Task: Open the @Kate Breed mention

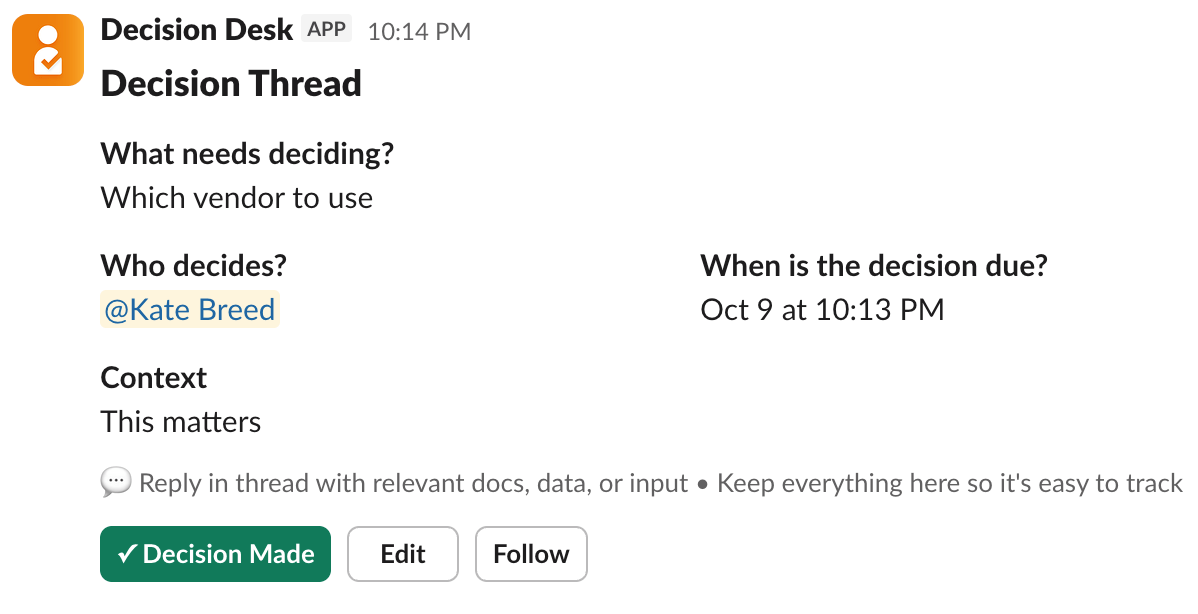Action: 190,310
